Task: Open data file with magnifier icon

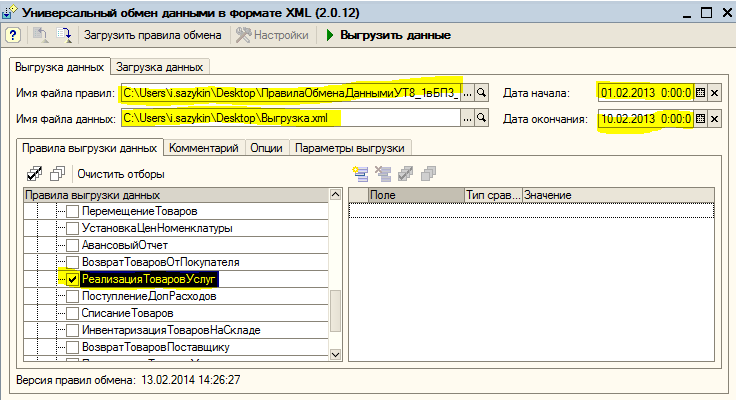Action: (481, 118)
